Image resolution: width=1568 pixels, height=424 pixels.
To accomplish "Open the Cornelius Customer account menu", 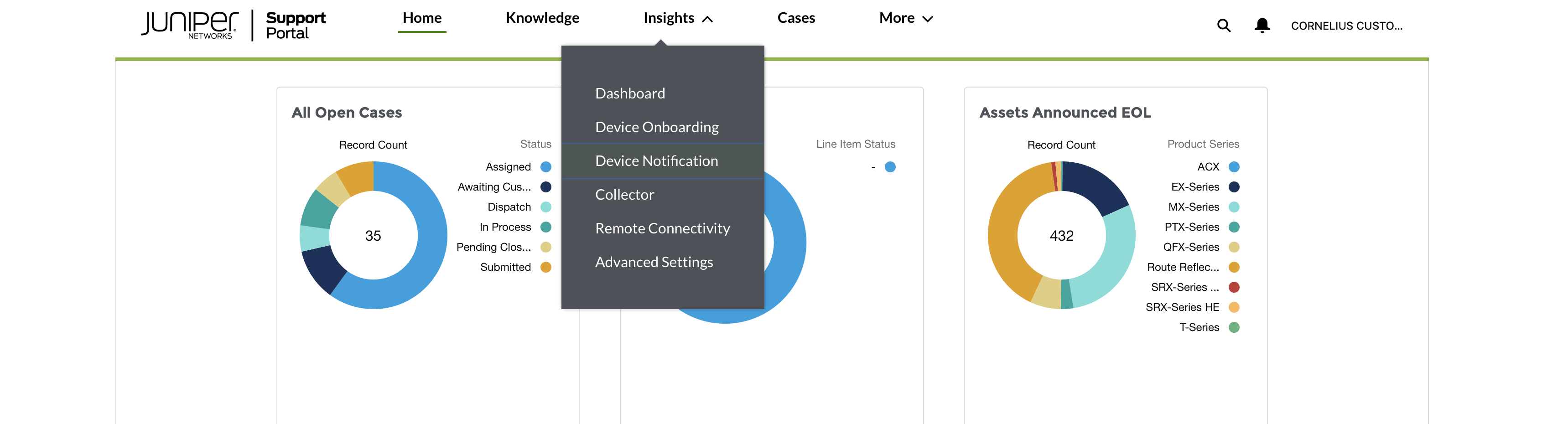I will pyautogui.click(x=1347, y=26).
